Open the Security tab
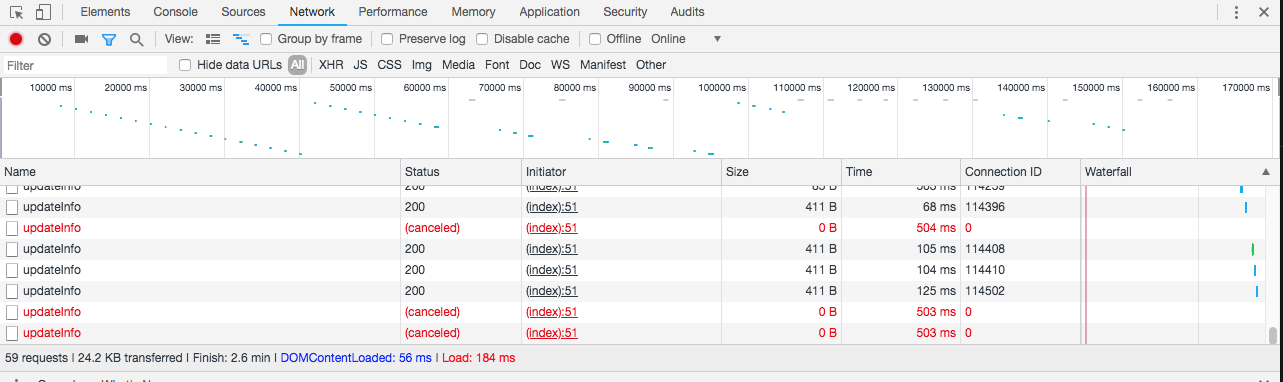This screenshot has height=382, width=1283. pos(625,12)
